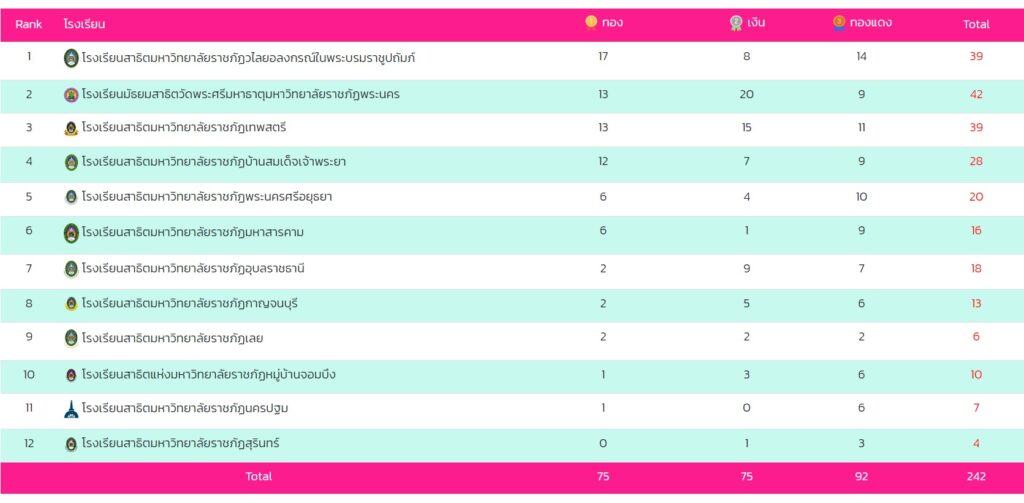Viewport: 1024px width, 503px height.
Task: Click bronze count 14 in rank 1 row
Action: coord(861,56)
